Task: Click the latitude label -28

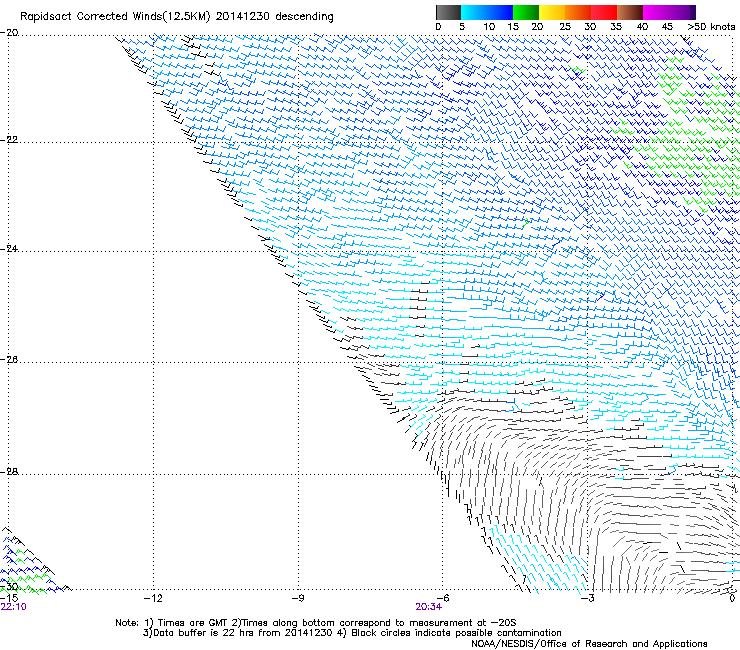Action: 9,472
